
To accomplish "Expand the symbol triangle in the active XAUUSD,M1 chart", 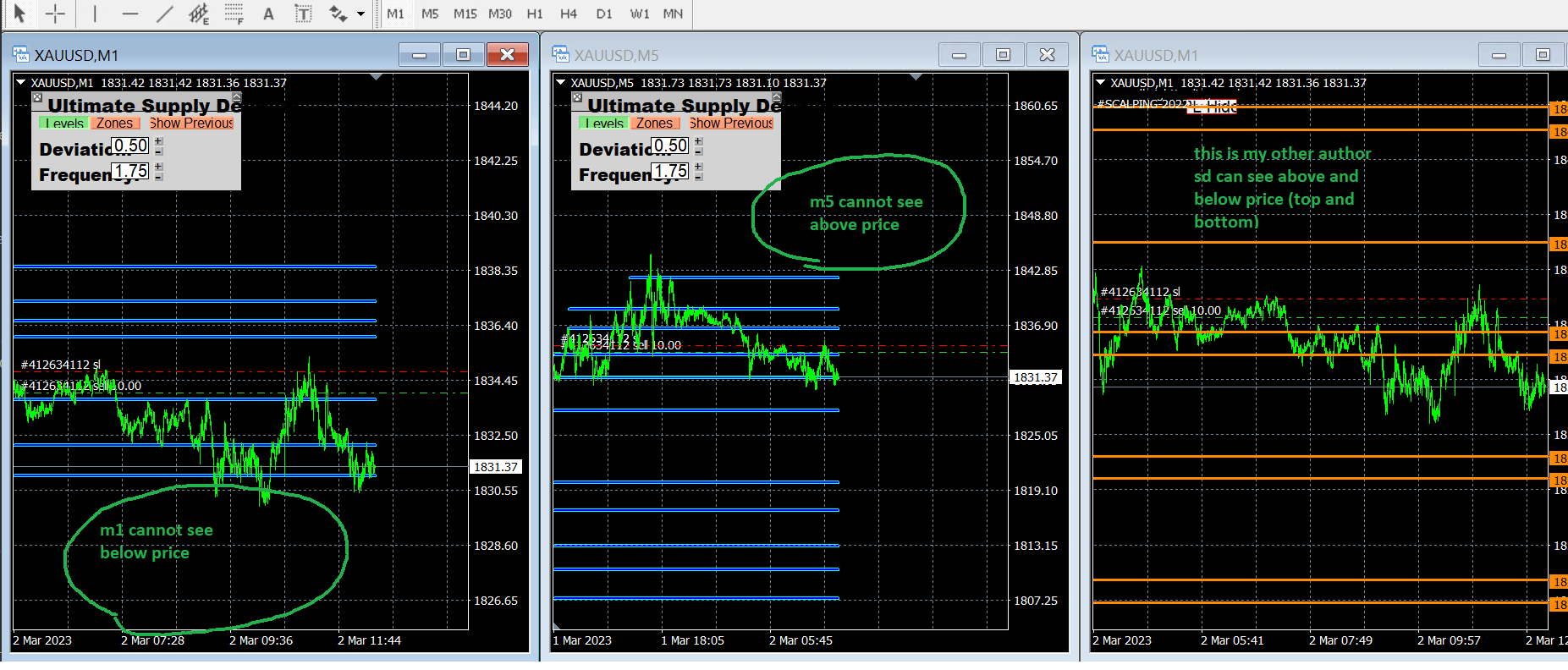I will [x=21, y=82].
